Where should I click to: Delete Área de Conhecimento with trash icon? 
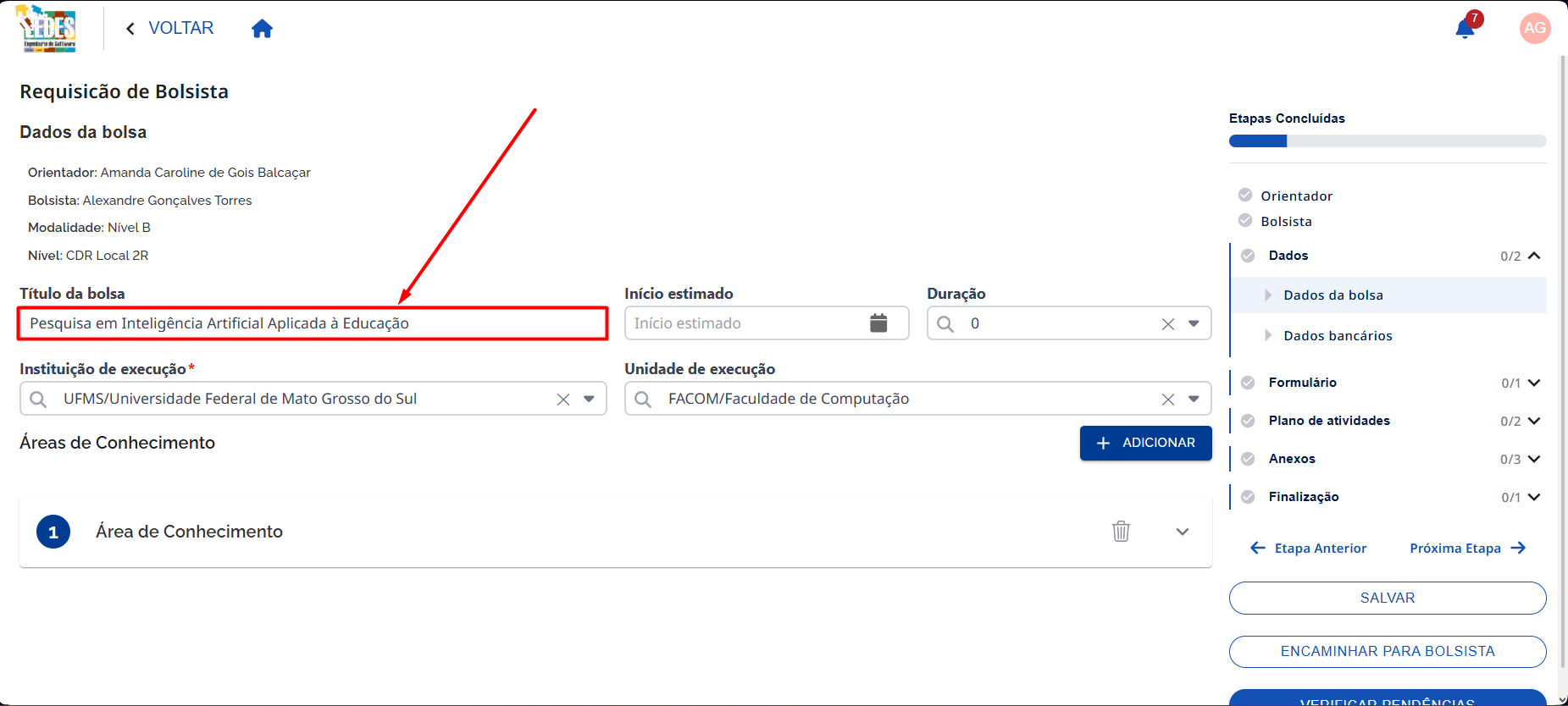click(1121, 532)
